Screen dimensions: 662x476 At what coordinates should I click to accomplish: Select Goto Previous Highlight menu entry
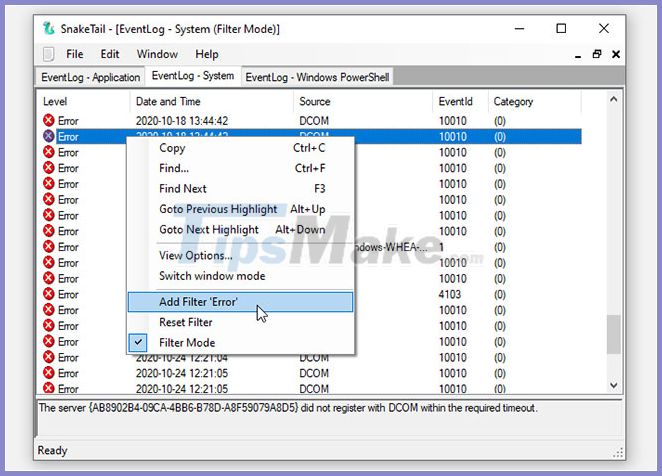point(241,209)
